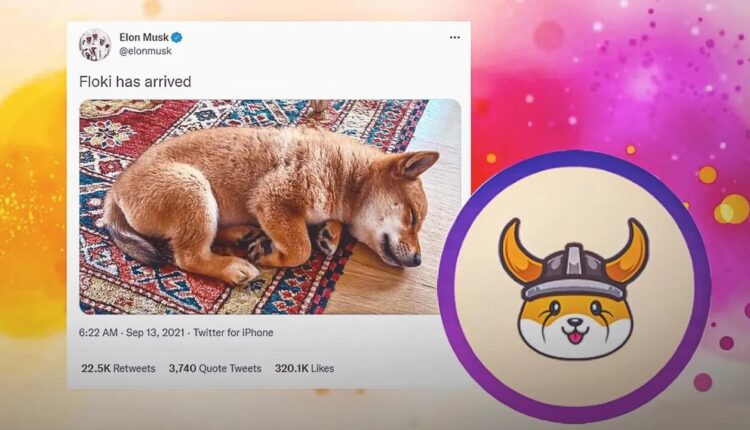Click the blue verified badge

(177, 37)
